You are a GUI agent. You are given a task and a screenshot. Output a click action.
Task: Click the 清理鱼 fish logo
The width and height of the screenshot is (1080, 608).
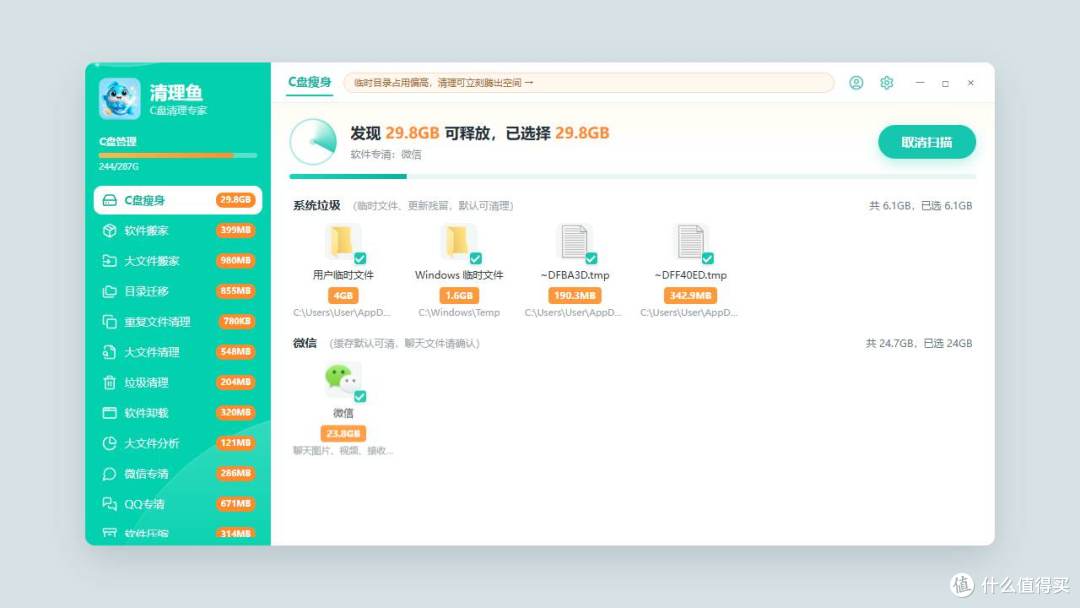120,98
